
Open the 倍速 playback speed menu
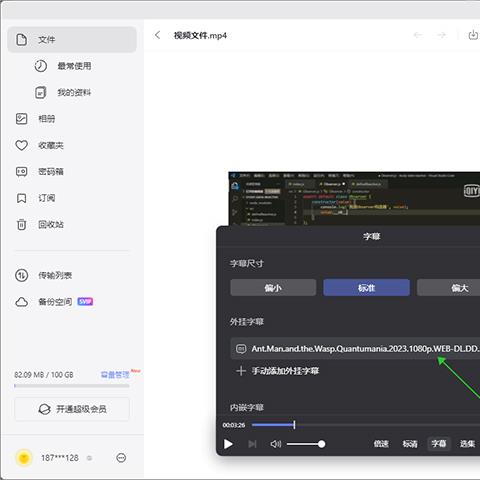[381, 444]
